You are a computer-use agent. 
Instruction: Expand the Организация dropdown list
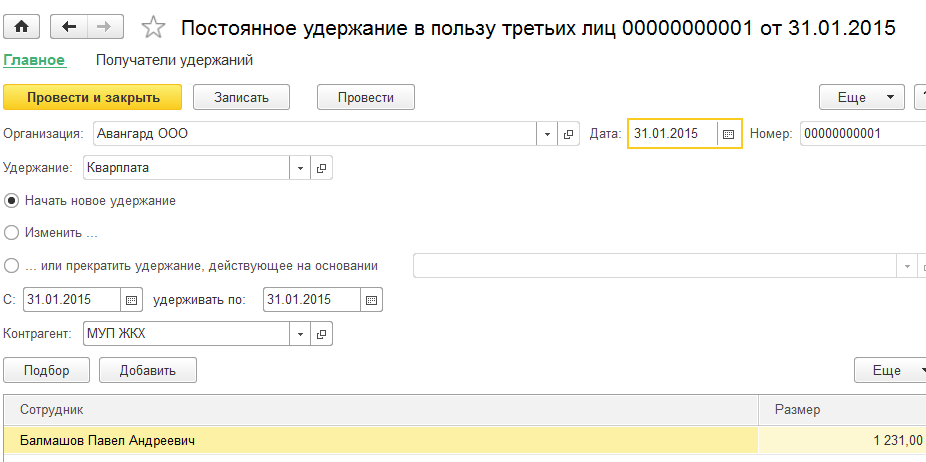point(548,134)
